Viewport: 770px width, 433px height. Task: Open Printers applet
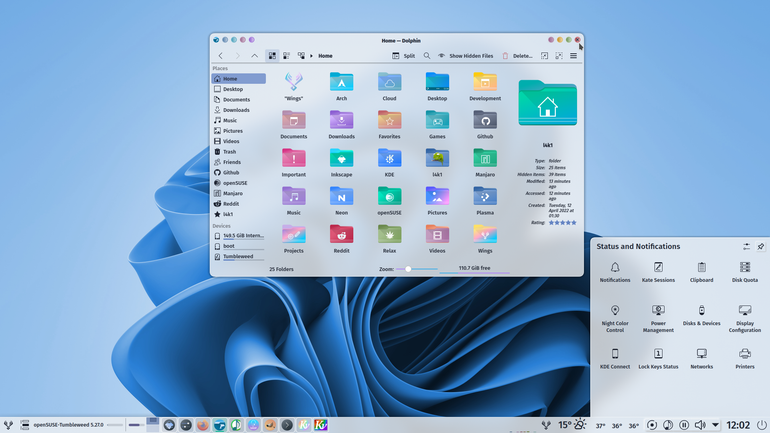point(745,358)
